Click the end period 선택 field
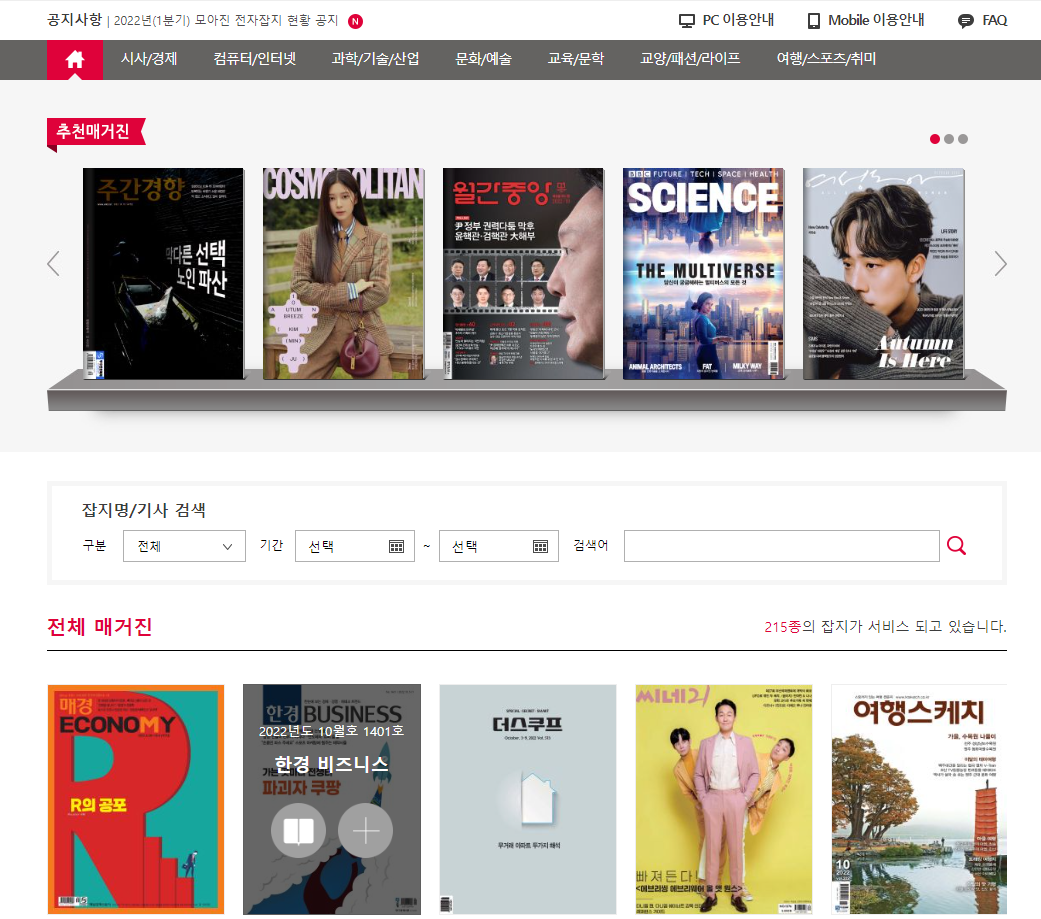This screenshot has width=1041, height=919. (x=499, y=546)
